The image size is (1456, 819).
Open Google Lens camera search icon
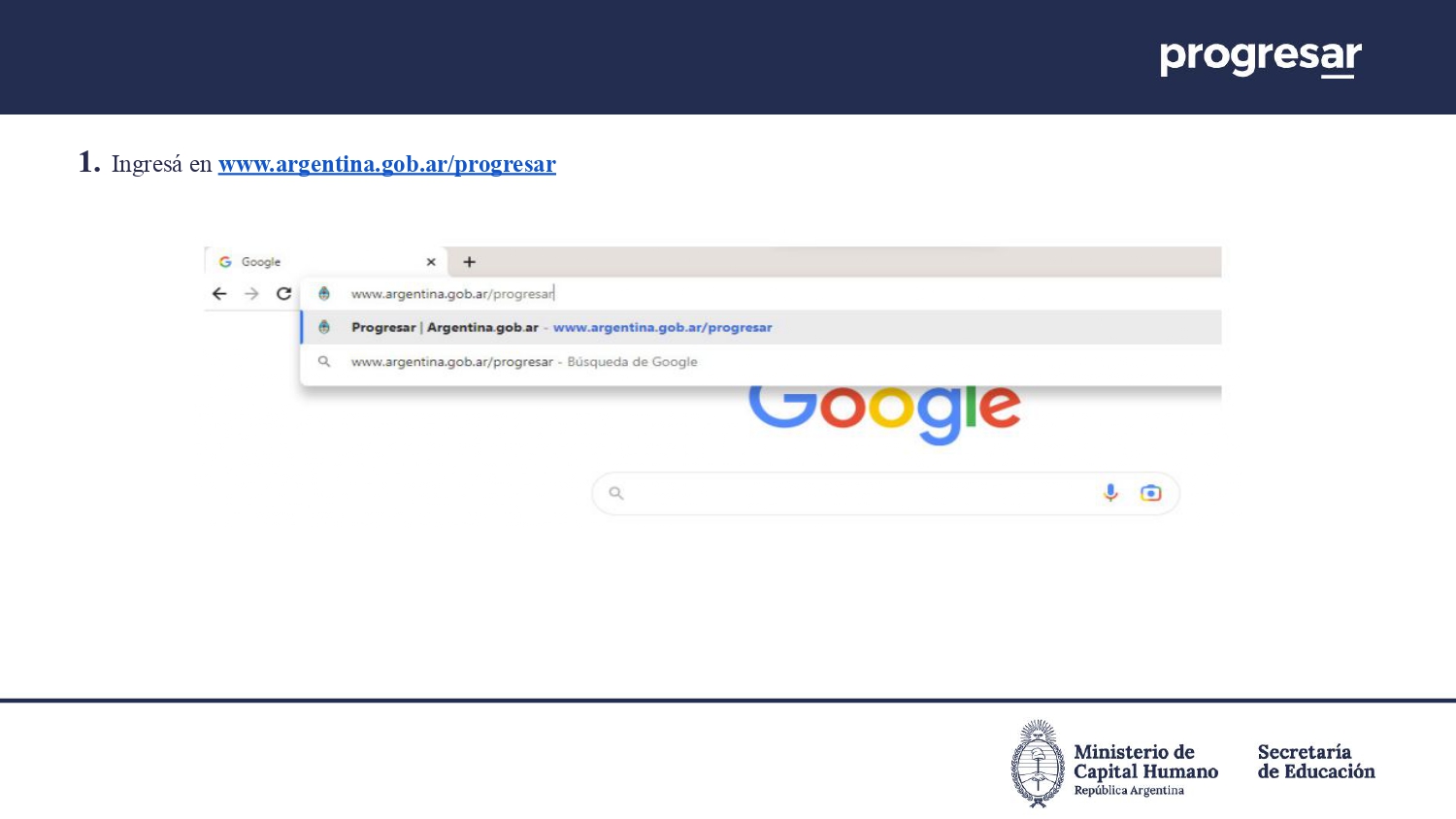(1150, 493)
